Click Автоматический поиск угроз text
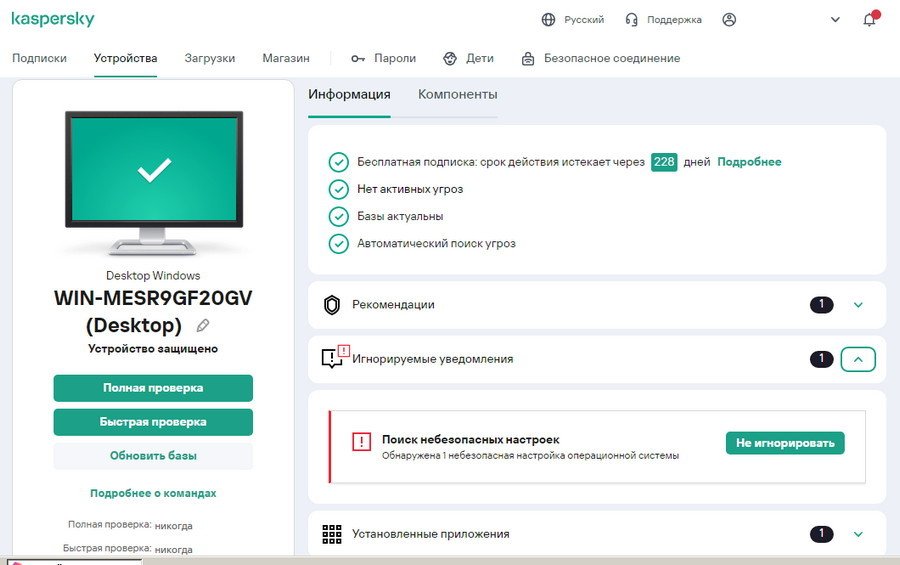 coord(436,243)
